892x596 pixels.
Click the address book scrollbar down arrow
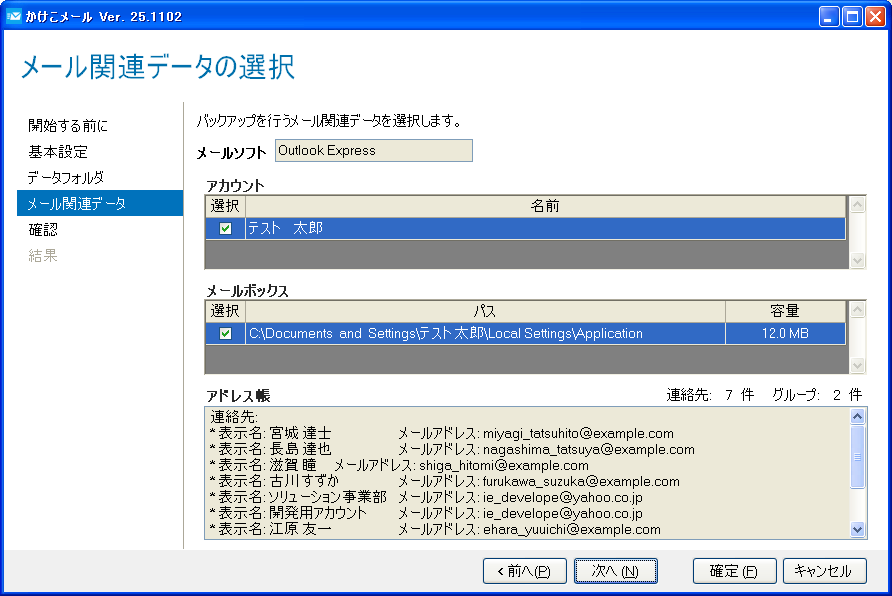coord(857,529)
